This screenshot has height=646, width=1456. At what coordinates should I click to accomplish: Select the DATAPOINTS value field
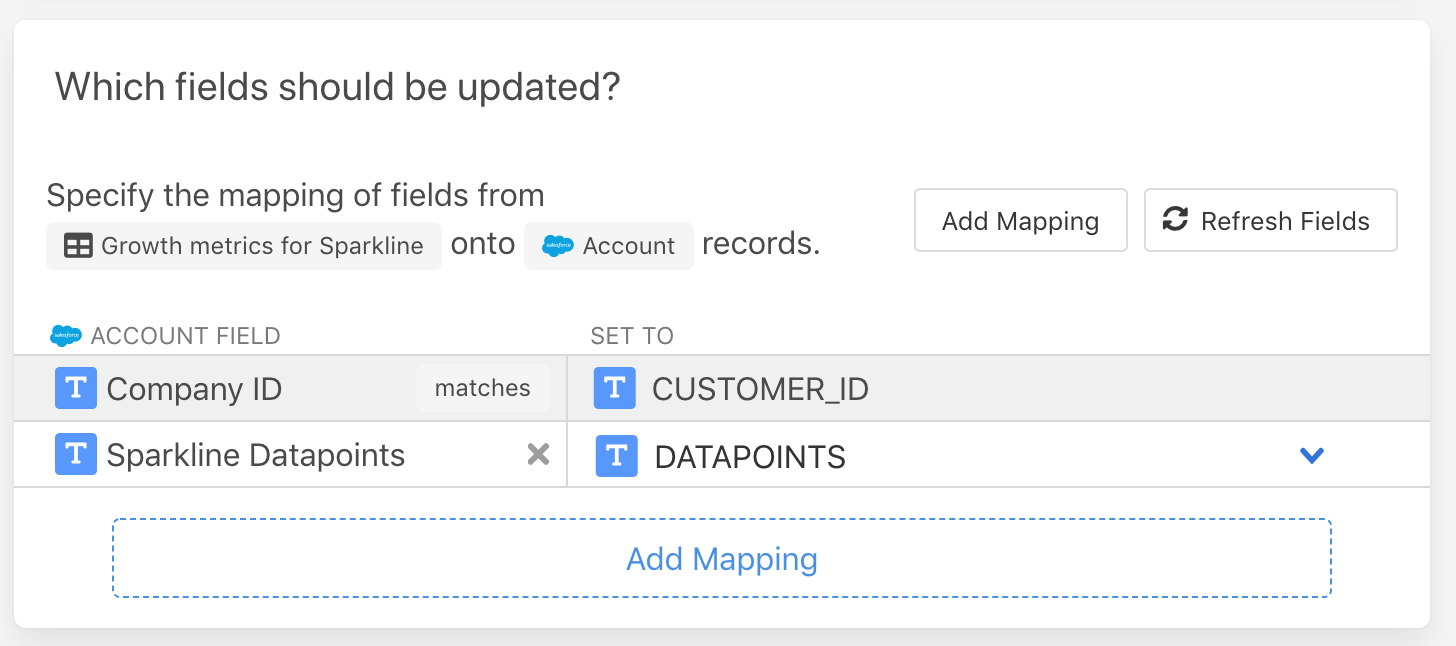pyautogui.click(x=998, y=455)
